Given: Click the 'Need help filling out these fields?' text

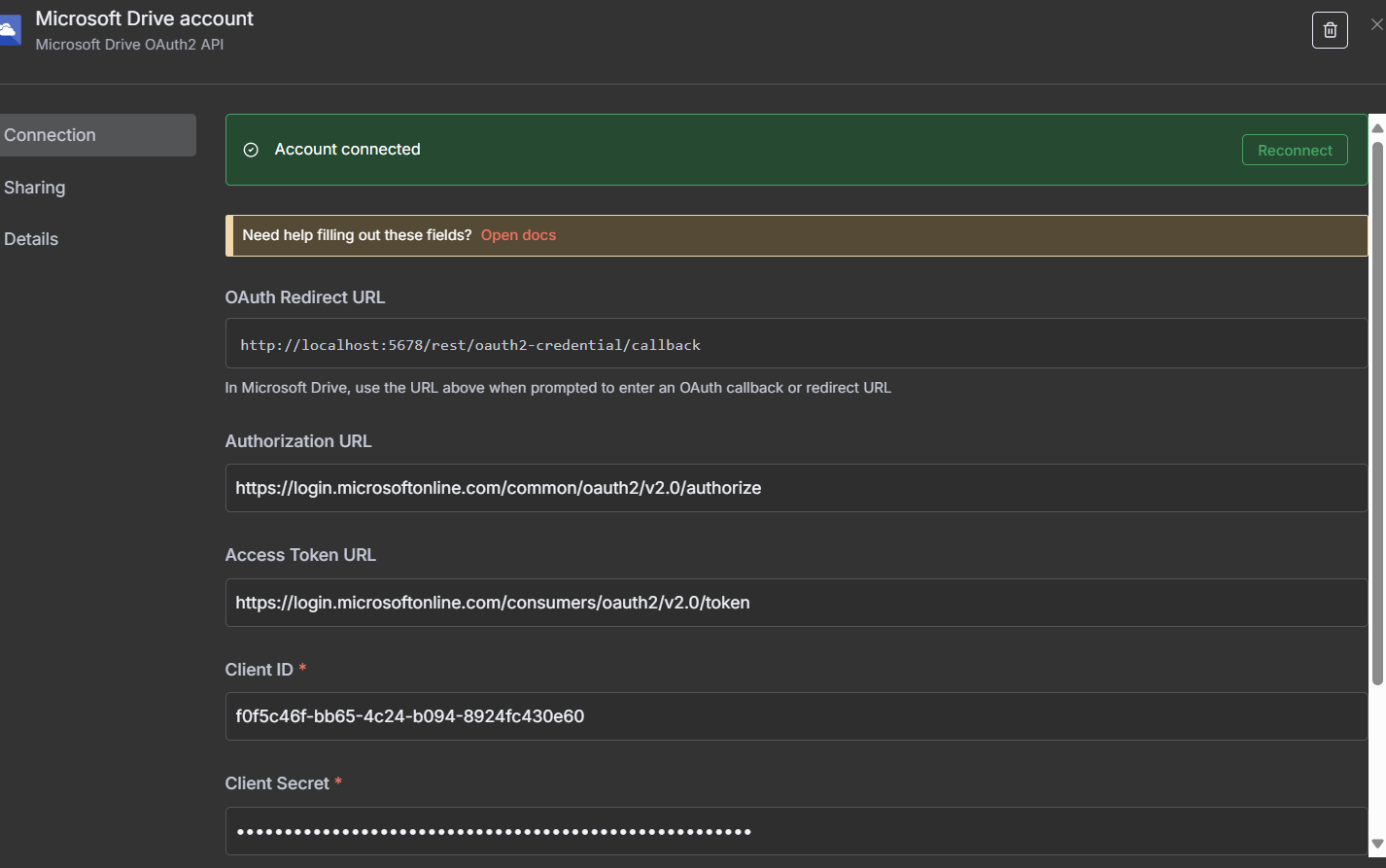Looking at the screenshot, I should tap(357, 235).
